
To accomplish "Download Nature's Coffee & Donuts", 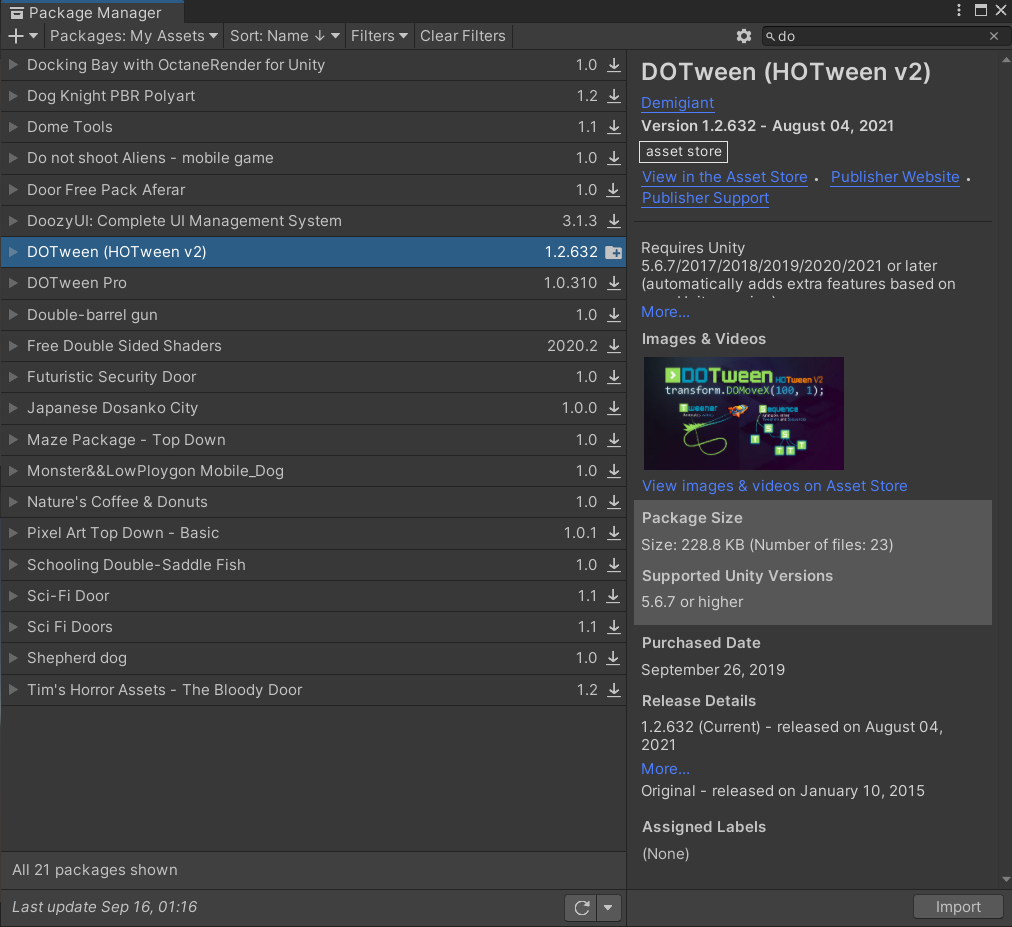I will click(x=614, y=502).
